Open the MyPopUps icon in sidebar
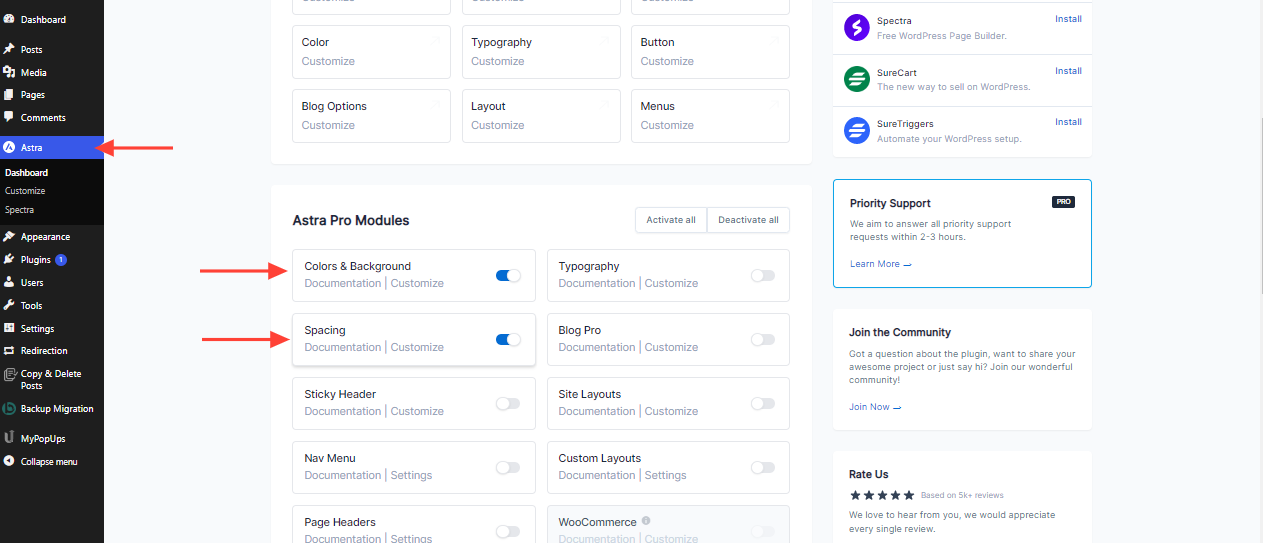This screenshot has height=543, width=1263. coord(9,438)
